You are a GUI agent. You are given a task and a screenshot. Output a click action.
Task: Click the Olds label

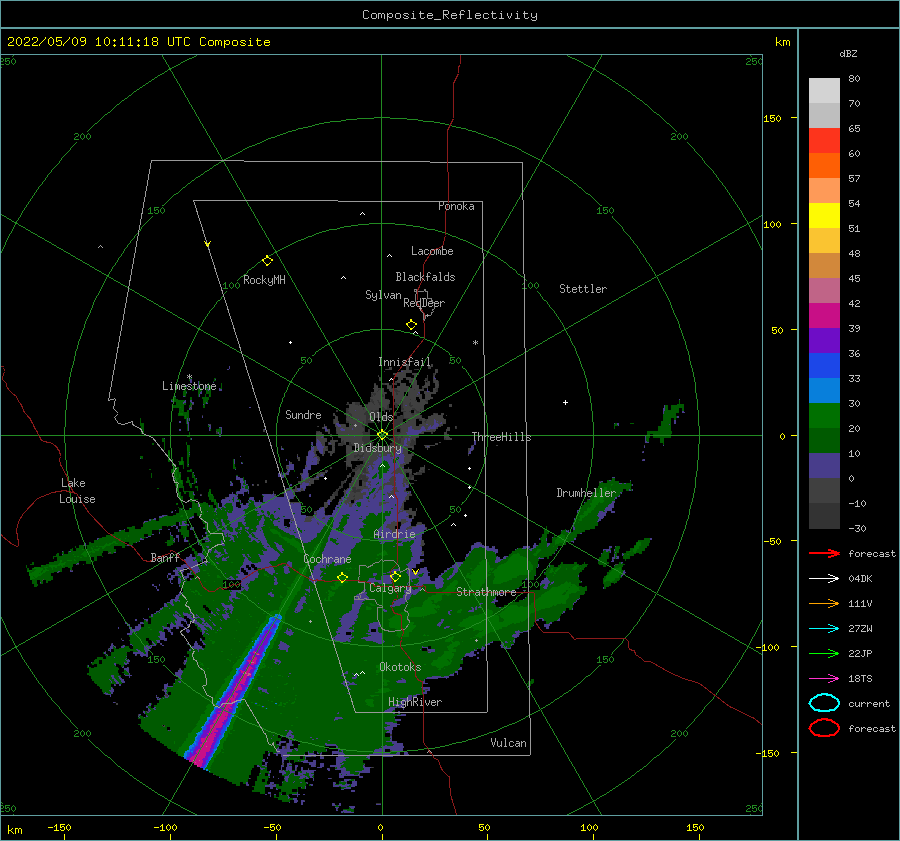(381, 417)
